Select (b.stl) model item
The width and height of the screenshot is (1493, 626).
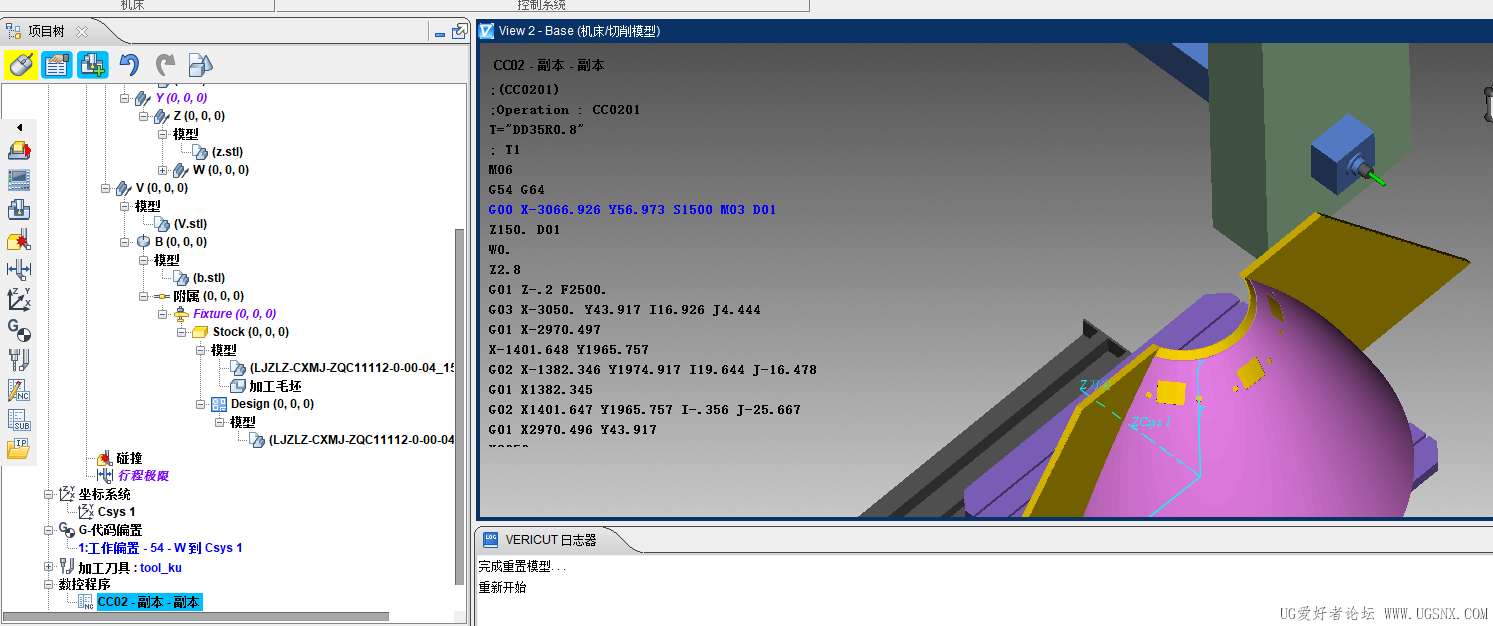pyautogui.click(x=209, y=278)
